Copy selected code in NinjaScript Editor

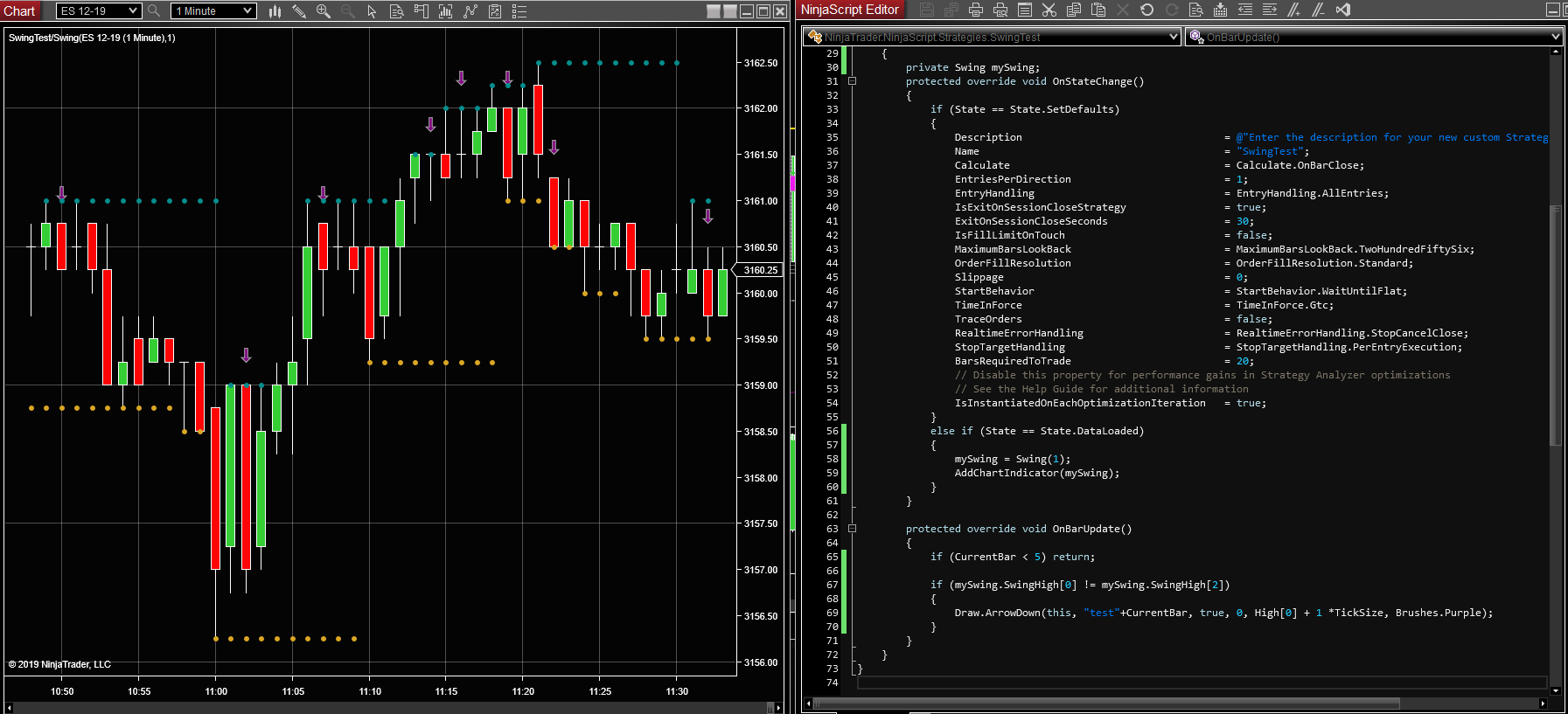coord(1074,10)
